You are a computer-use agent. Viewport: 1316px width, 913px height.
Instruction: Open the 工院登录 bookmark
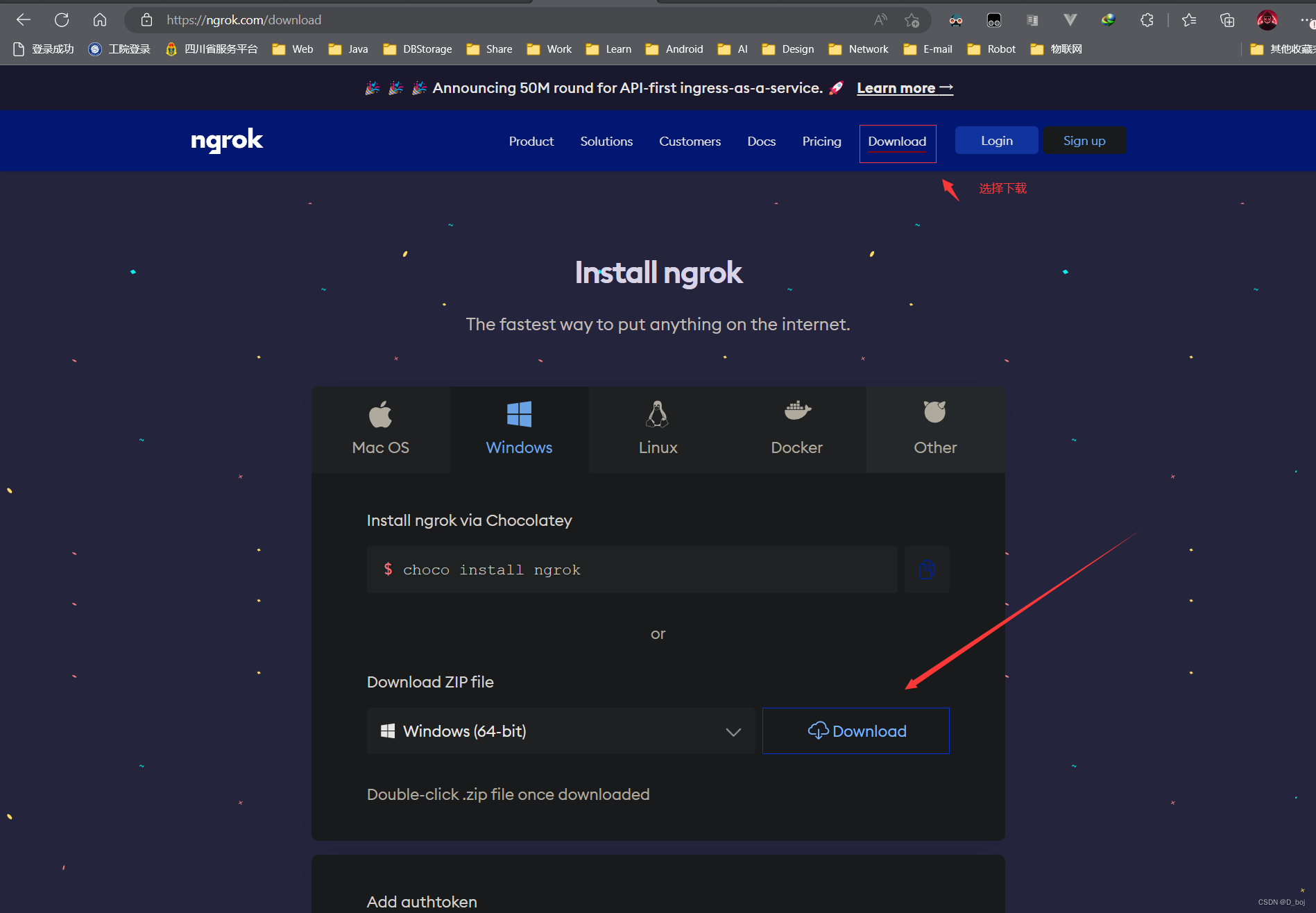119,49
